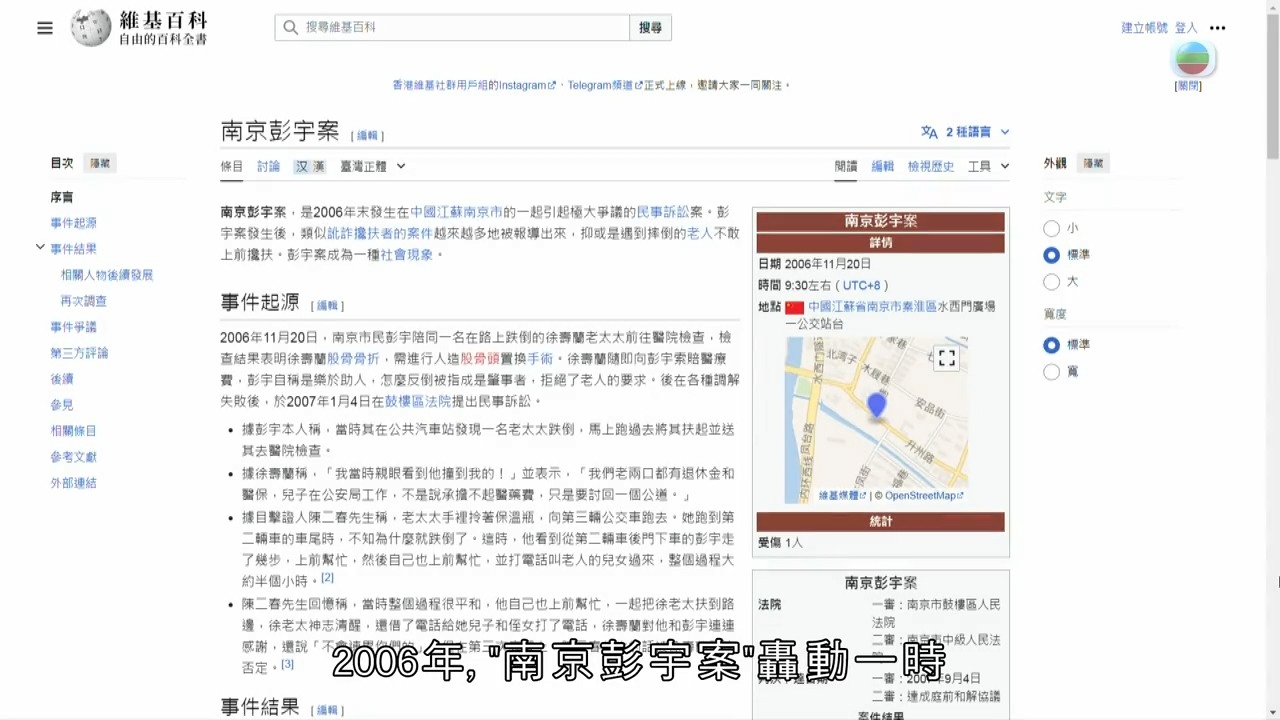
Task: Click the 搜尋 search button
Action: pyautogui.click(x=650, y=28)
